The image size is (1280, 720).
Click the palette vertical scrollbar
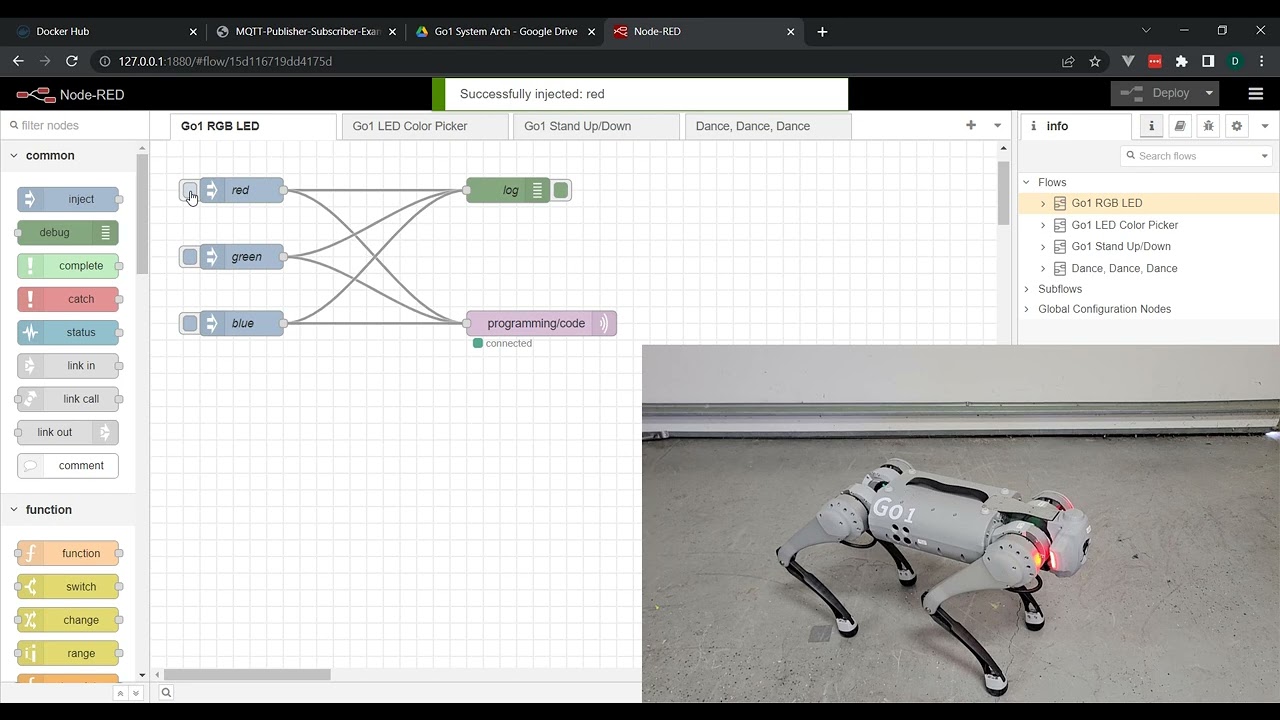pos(142,214)
